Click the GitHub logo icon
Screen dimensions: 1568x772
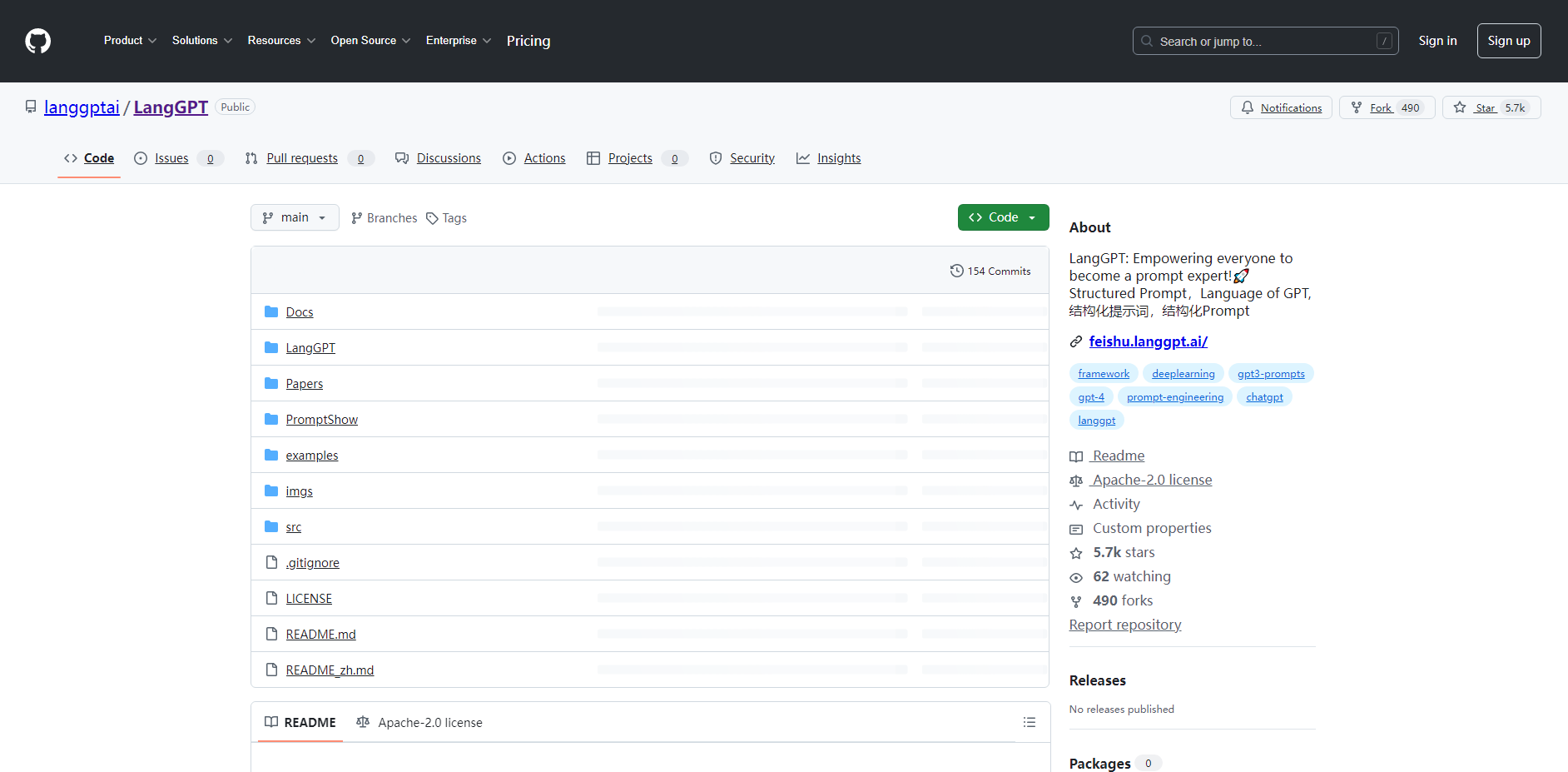[x=37, y=41]
